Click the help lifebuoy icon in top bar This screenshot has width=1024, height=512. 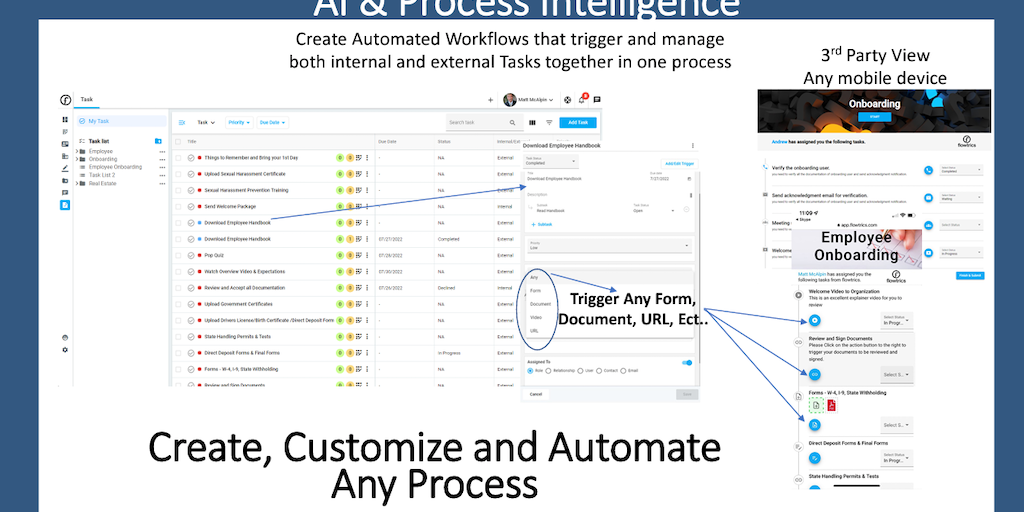click(567, 100)
